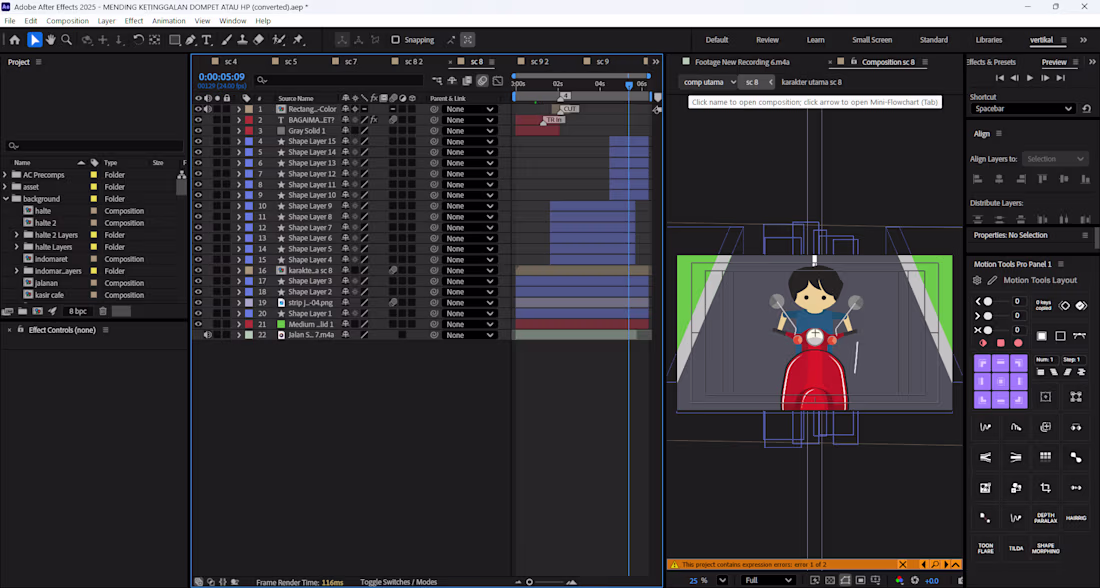Pick the Pen tool
The height and width of the screenshot is (588, 1100).
click(190, 40)
